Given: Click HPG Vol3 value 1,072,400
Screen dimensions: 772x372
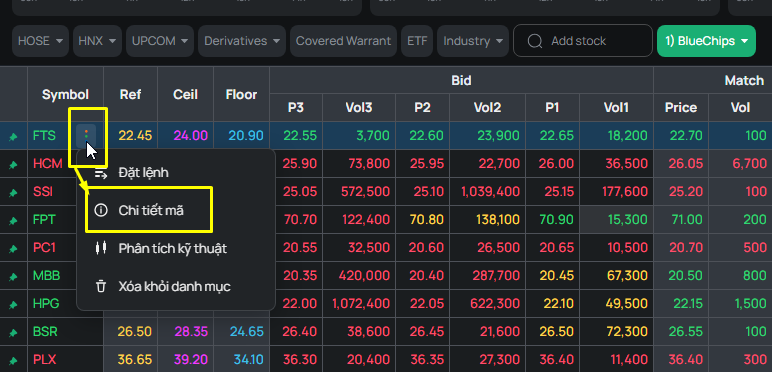Looking at the screenshot, I should [x=361, y=304].
